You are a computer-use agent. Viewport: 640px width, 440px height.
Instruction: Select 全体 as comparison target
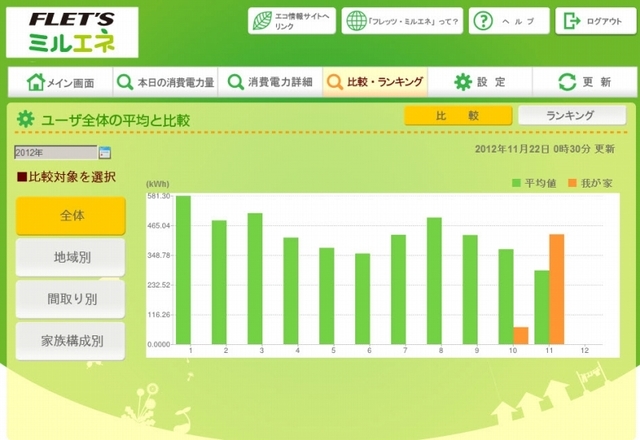(x=70, y=216)
